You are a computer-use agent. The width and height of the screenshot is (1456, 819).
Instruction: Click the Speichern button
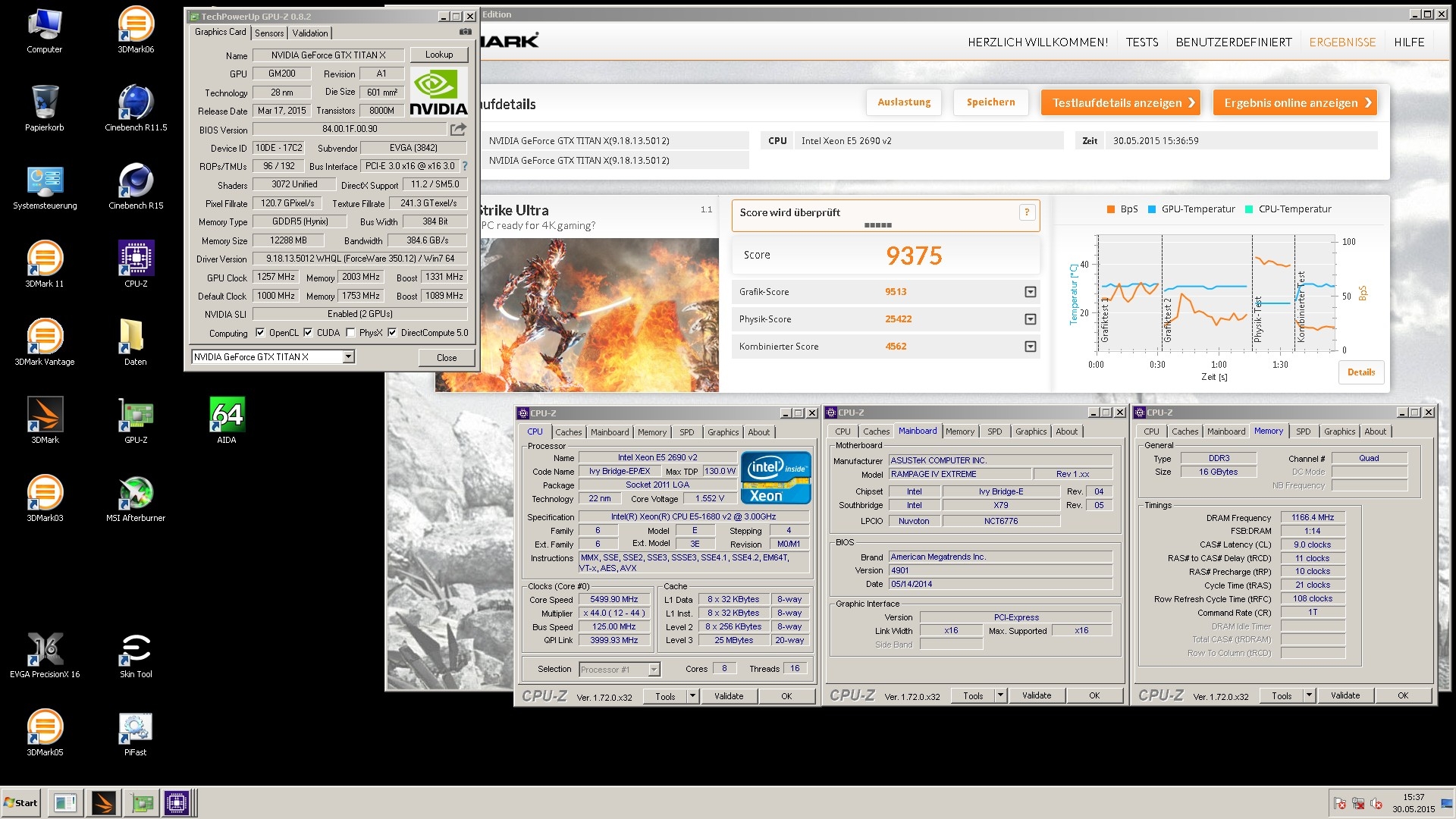click(x=990, y=102)
